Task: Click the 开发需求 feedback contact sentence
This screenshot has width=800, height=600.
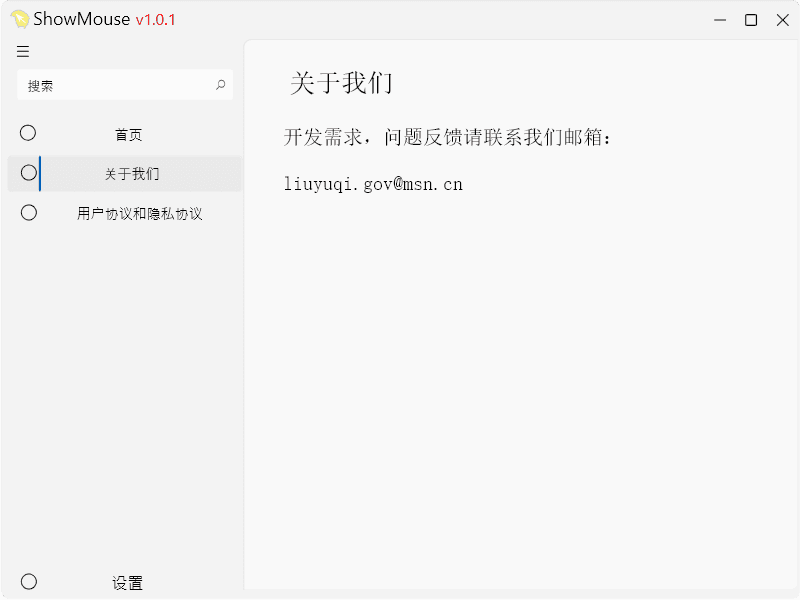Action: tap(447, 137)
